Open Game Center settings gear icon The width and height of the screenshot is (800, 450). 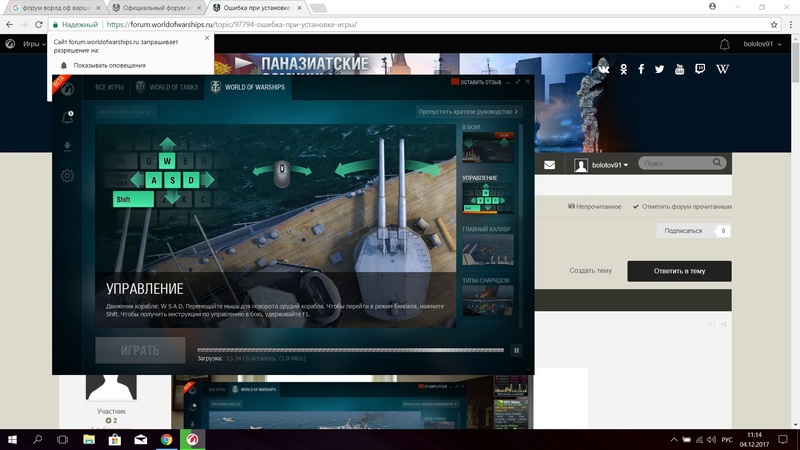point(67,176)
